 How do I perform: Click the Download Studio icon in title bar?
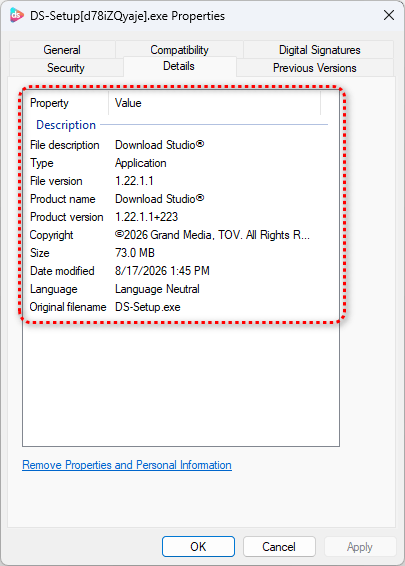pyautogui.click(x=17, y=15)
